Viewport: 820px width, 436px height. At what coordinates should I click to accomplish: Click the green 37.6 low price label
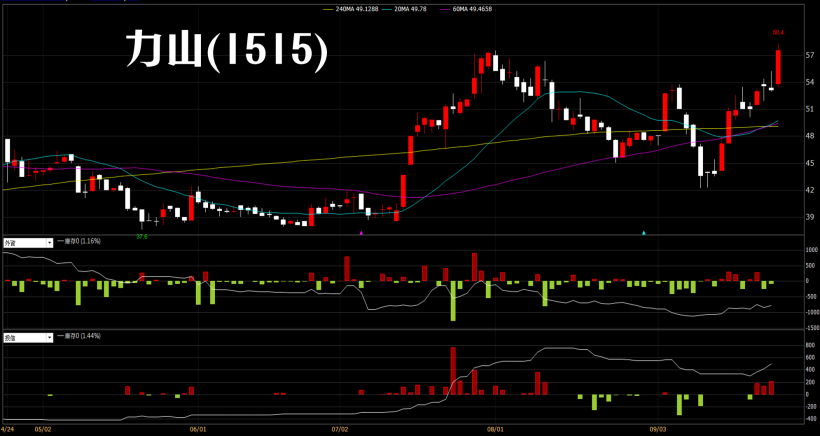click(142, 237)
